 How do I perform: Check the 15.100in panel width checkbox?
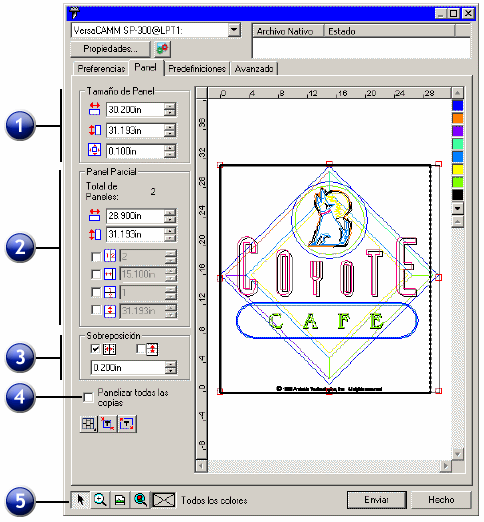pyautogui.click(x=96, y=274)
